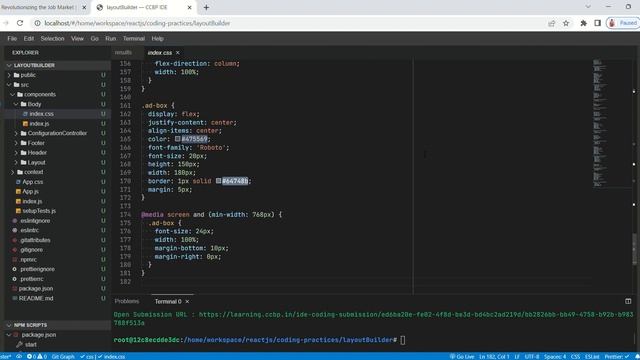Click the CSS file icon of App.css
Image resolution: width=640 pixels, height=360 pixels.
18,182
